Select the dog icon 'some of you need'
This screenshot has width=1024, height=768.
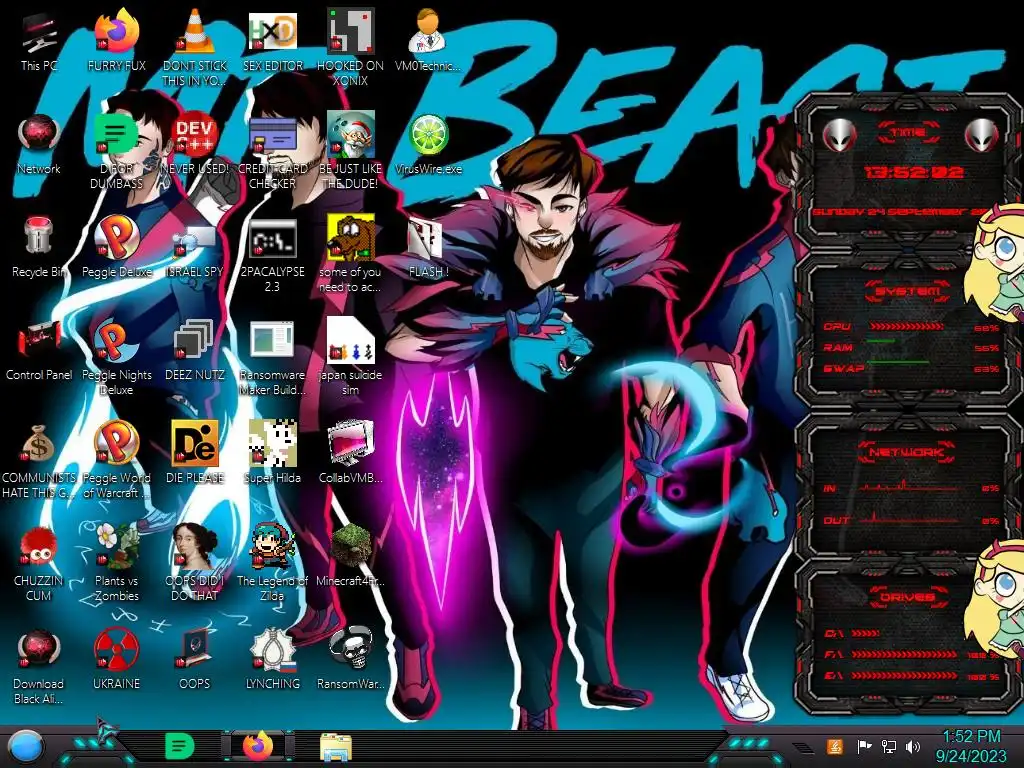[x=351, y=238]
